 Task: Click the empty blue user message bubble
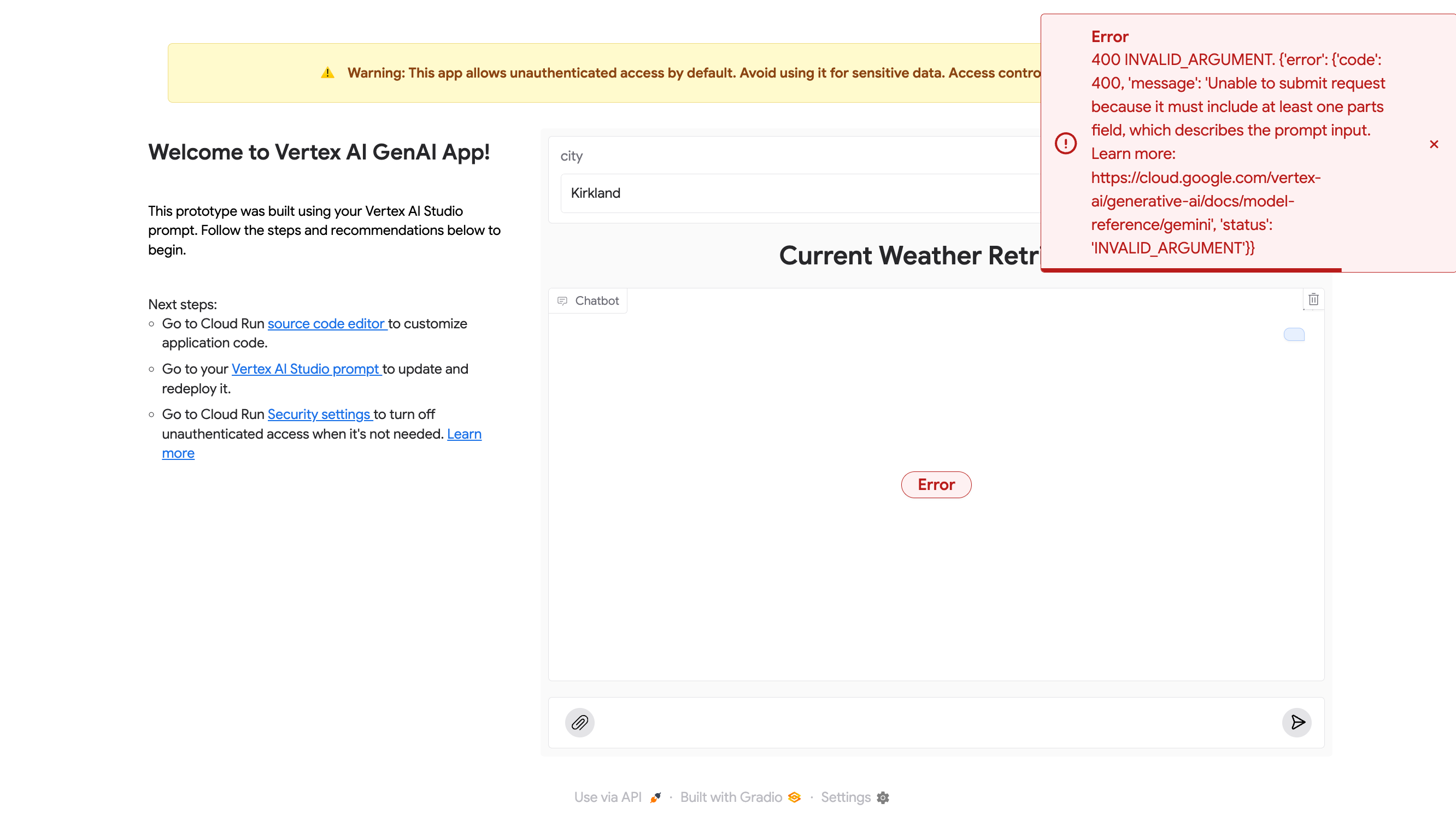pyautogui.click(x=1294, y=334)
